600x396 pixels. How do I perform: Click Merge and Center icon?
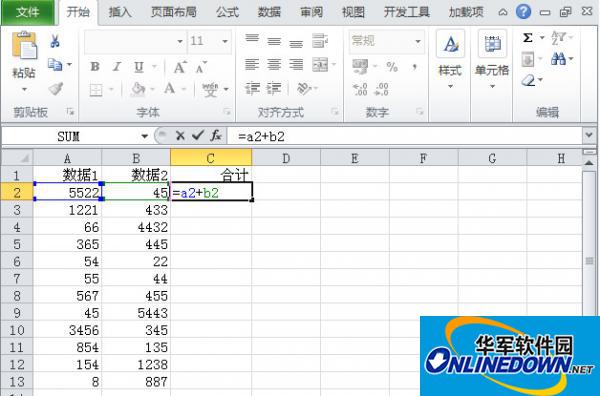(x=320, y=64)
